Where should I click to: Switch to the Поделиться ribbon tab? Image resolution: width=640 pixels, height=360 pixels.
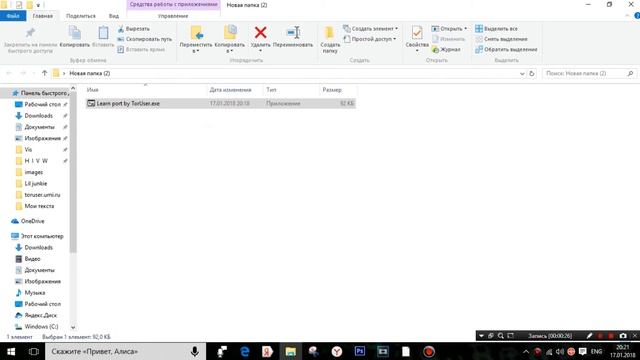[81, 16]
